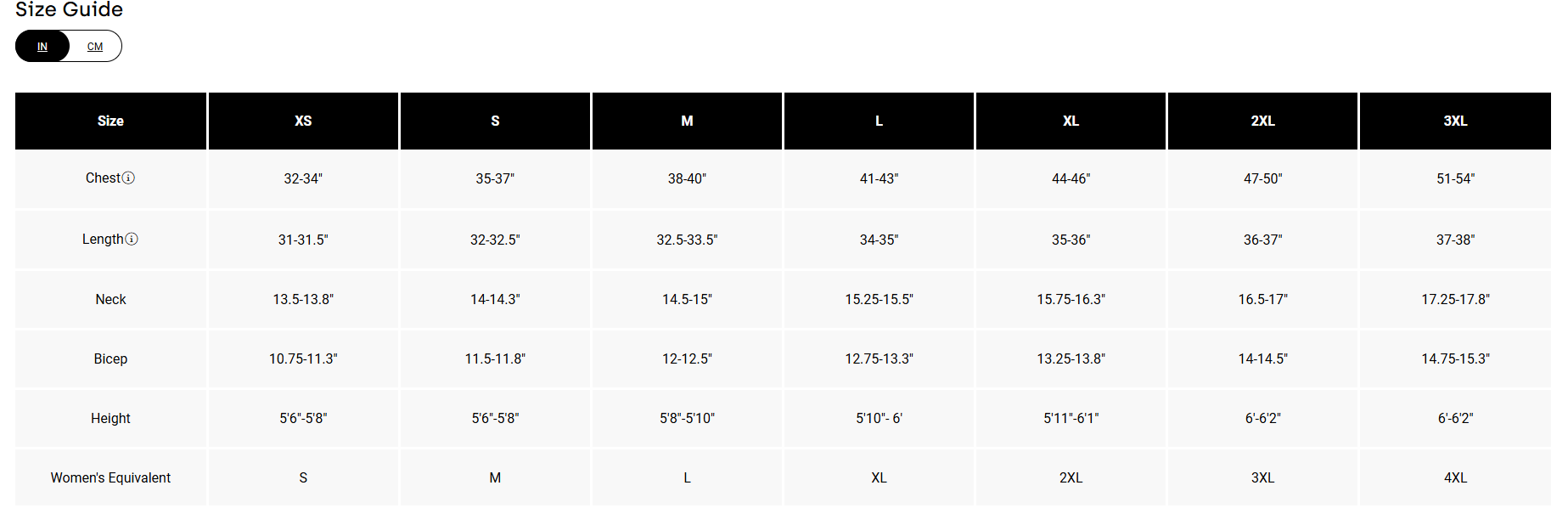Viewport: 1568px width, 525px height.
Task: Click the Neck row label
Action: pyautogui.click(x=110, y=299)
